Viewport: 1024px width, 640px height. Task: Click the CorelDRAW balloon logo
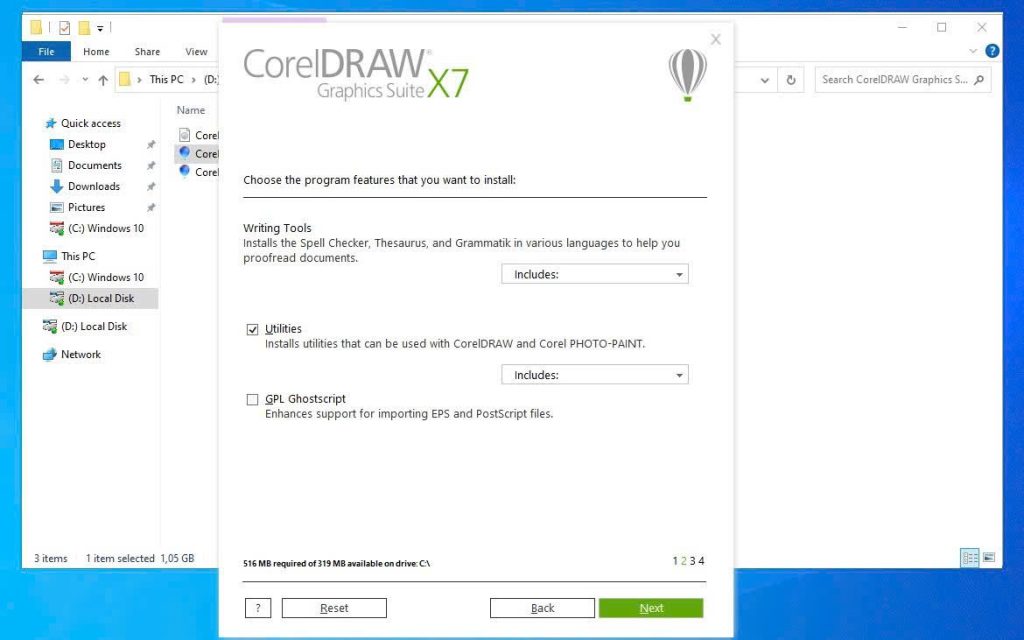(687, 74)
